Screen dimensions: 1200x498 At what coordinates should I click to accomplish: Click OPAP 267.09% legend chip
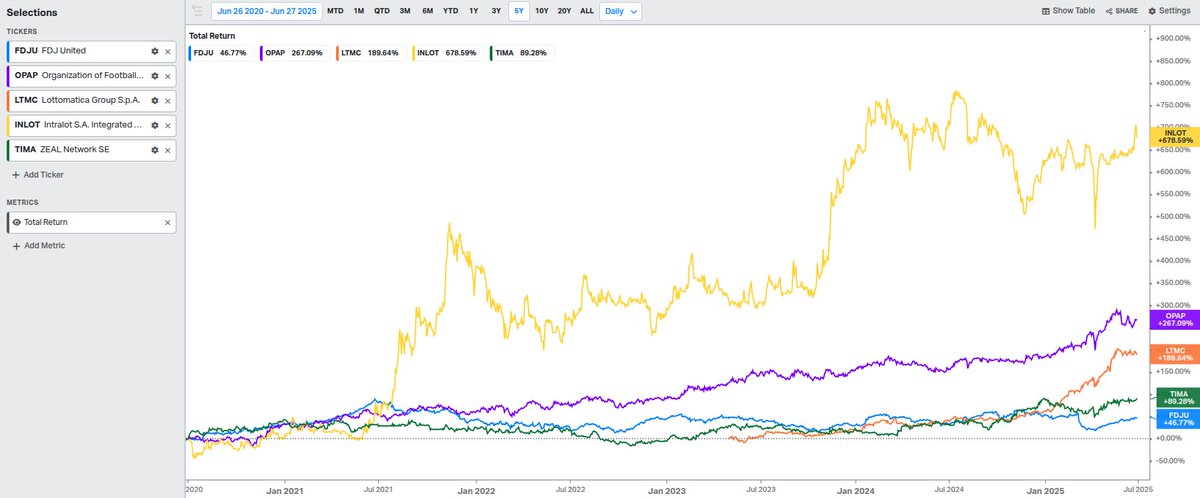click(296, 52)
